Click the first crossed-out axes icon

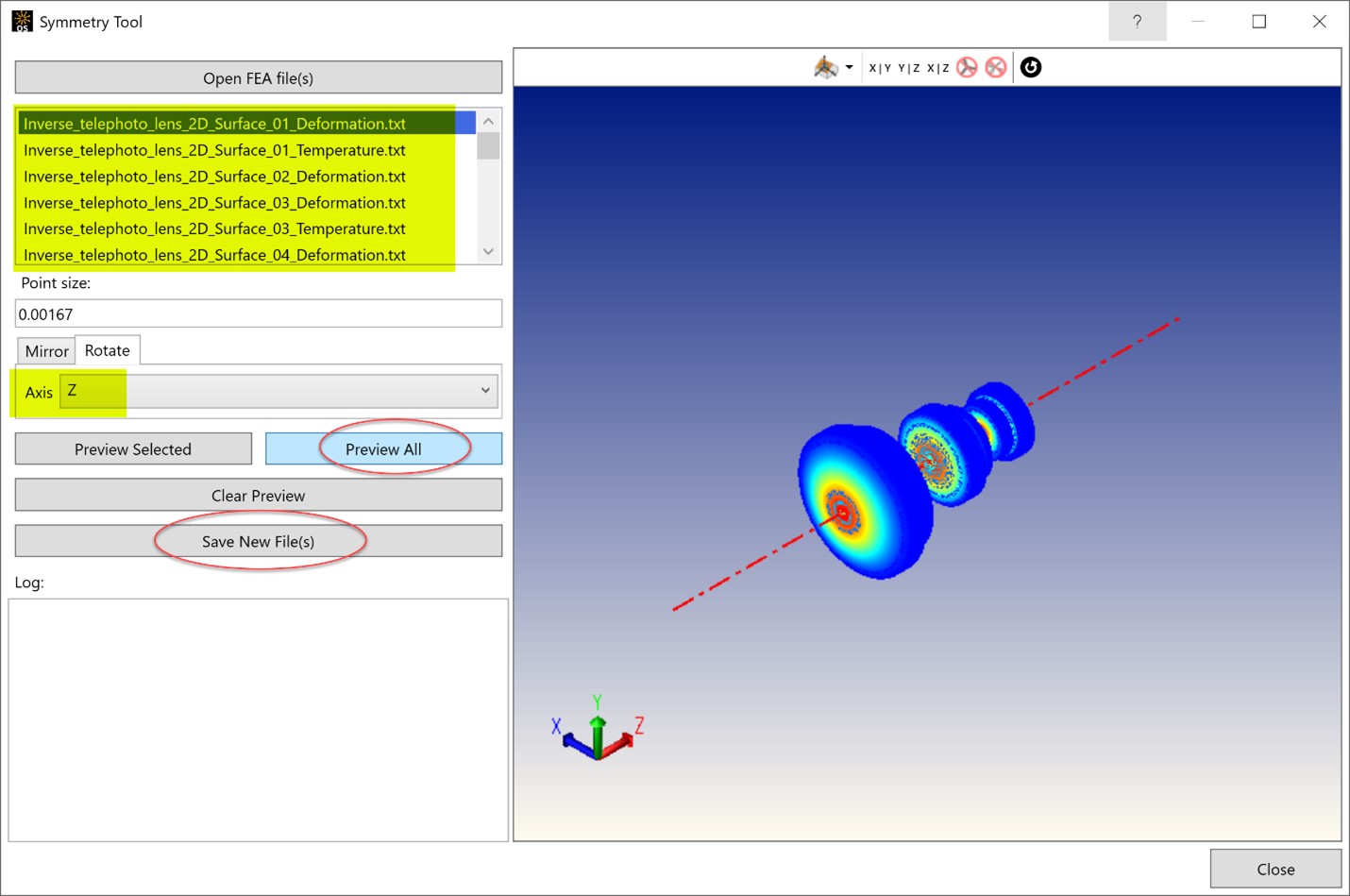(967, 67)
